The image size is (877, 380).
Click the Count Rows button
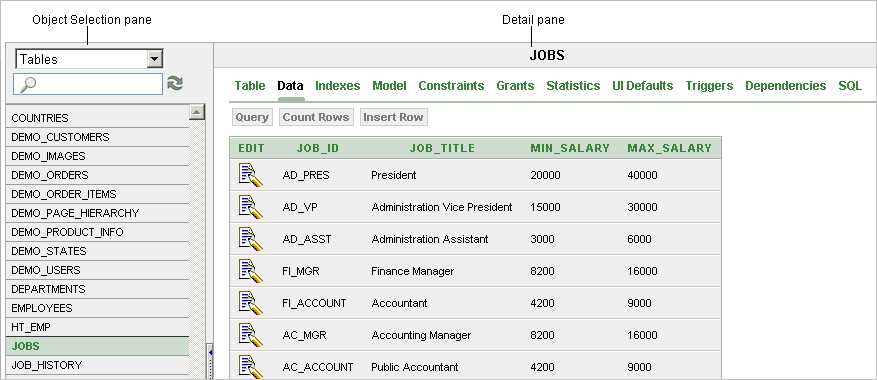316,117
